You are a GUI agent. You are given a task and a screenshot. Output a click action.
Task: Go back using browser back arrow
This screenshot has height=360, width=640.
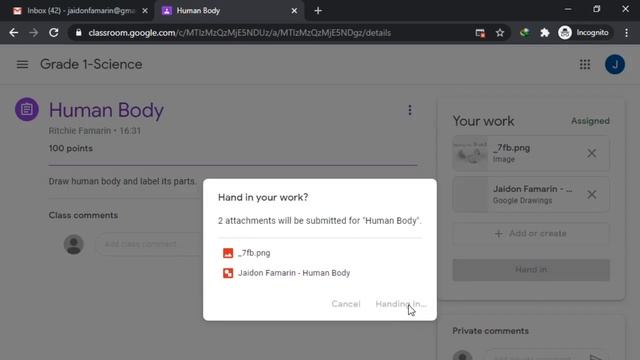point(13,33)
